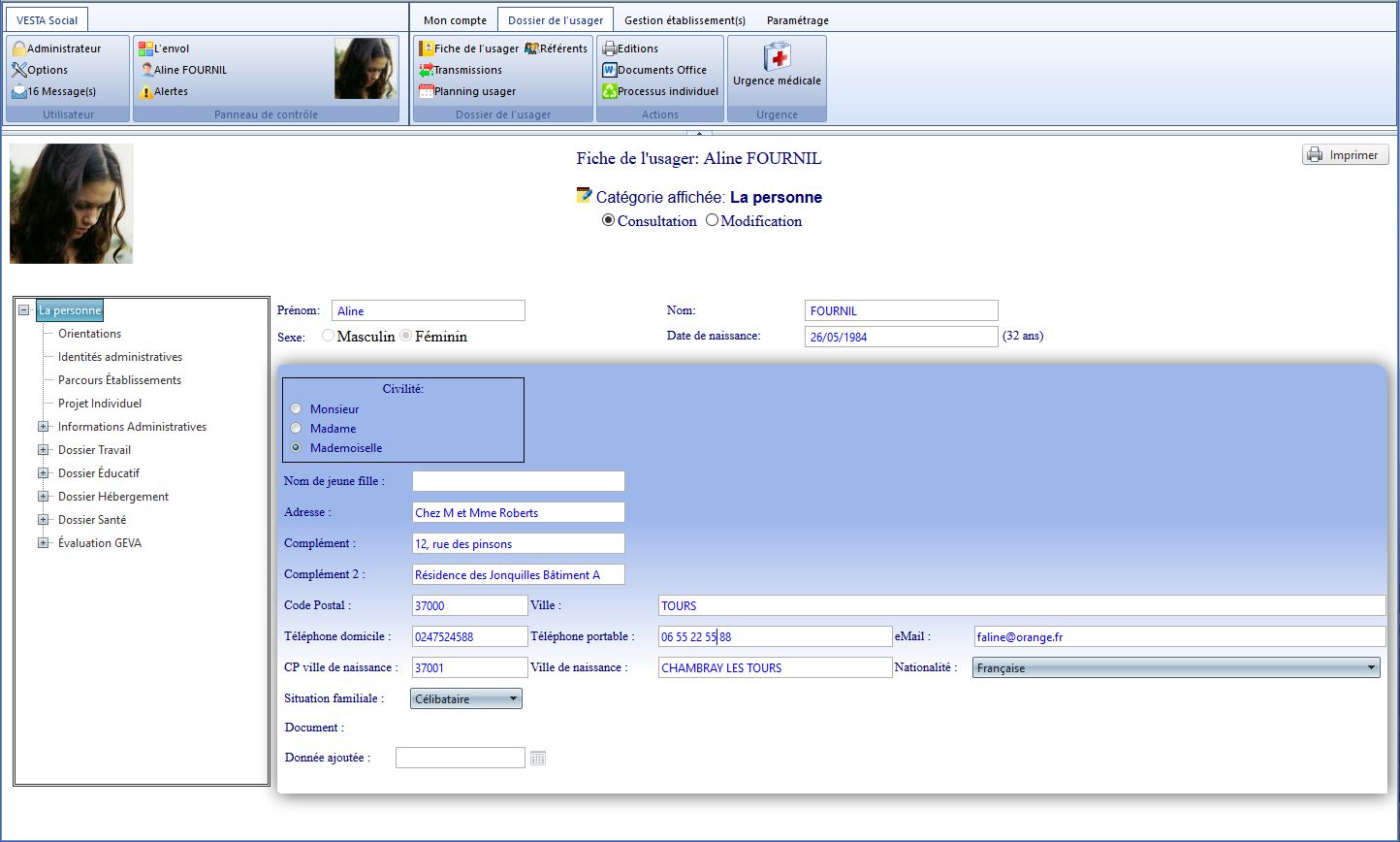The width and height of the screenshot is (1400, 842).
Task: Open the 16 Message(s) envelope icon
Action: coord(19,91)
